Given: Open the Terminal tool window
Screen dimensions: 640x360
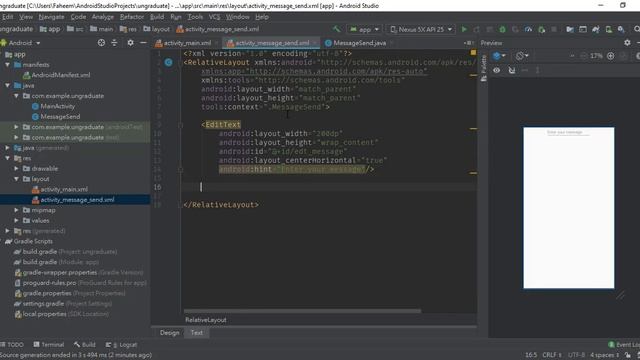Looking at the screenshot, I should pos(49,344).
